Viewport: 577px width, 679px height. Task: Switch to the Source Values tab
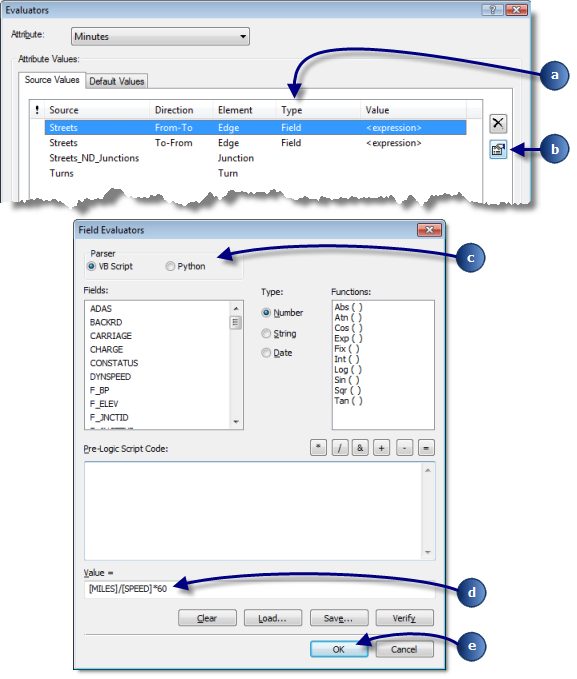click(52, 80)
